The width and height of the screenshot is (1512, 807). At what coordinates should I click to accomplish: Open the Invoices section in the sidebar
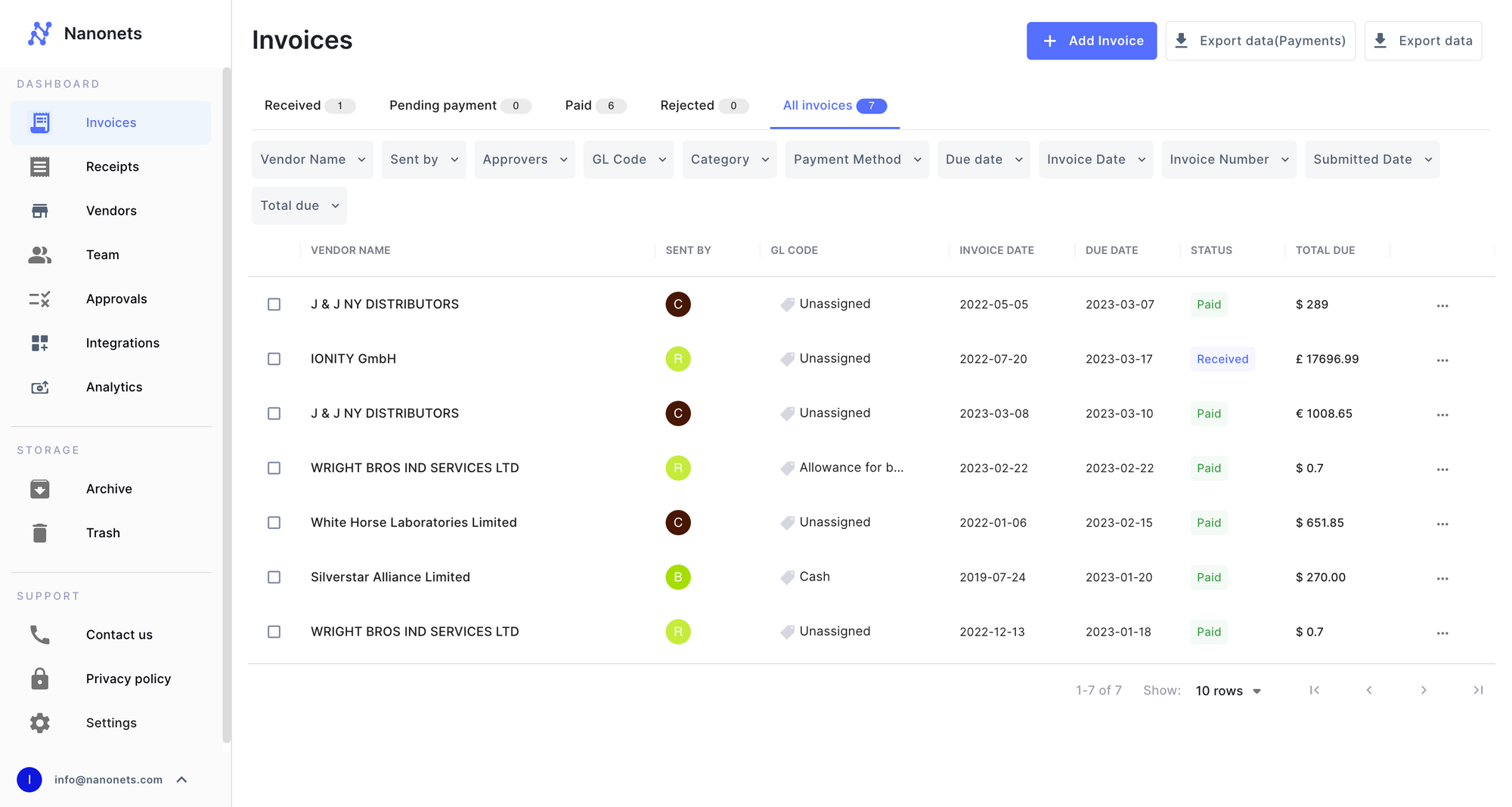point(110,122)
